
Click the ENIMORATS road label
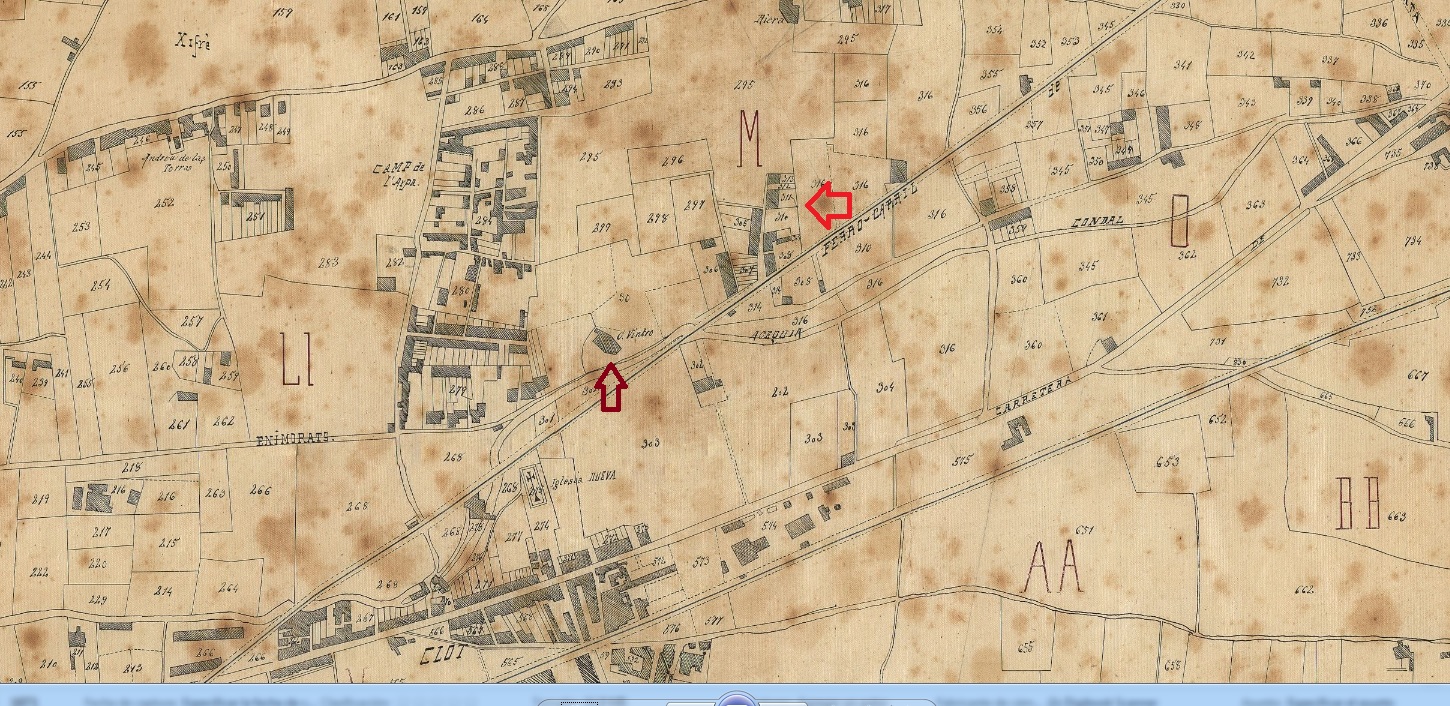click(x=293, y=438)
